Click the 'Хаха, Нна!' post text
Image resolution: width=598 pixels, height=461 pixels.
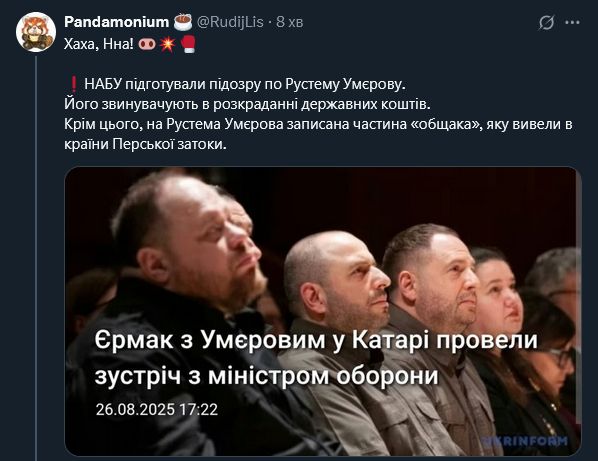(99, 44)
